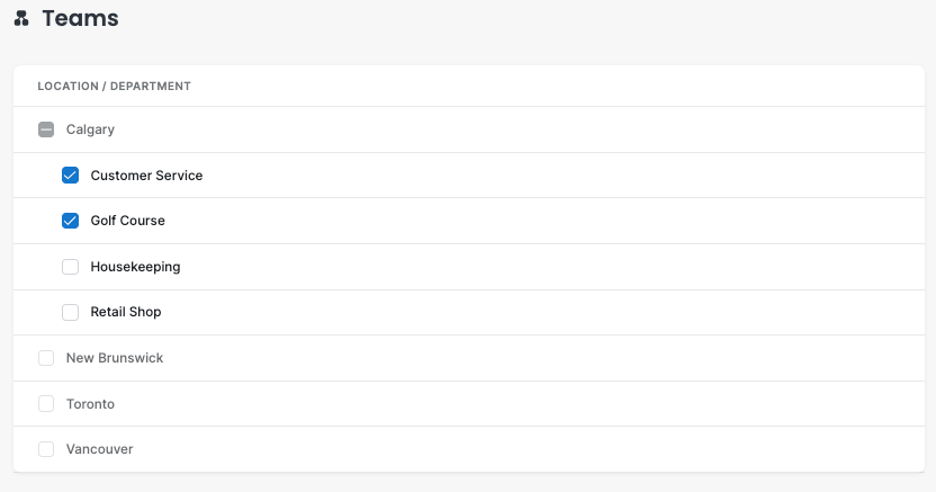936x492 pixels.
Task: Click the Teams page heading
Action: (80, 19)
